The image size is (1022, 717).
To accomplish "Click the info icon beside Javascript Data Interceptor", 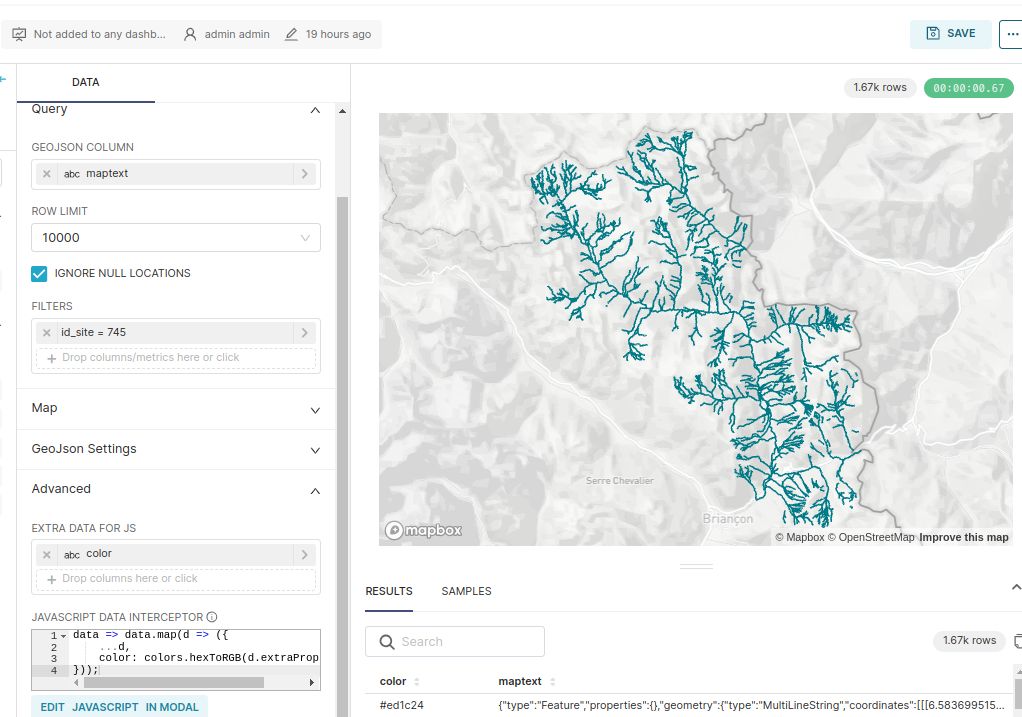I will [x=212, y=617].
